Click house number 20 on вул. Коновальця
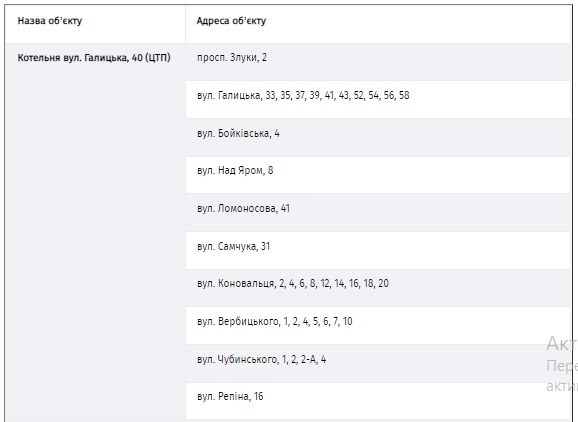The image size is (578, 422). pyautogui.click(x=383, y=283)
